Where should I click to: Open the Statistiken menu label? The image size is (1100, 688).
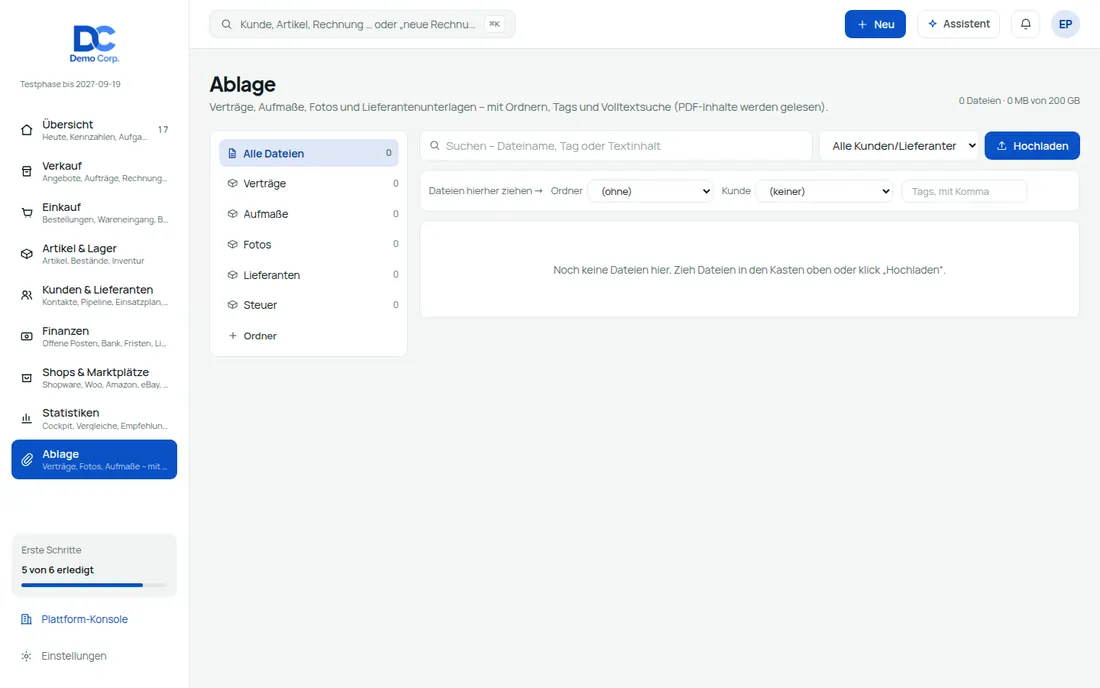pos(70,412)
